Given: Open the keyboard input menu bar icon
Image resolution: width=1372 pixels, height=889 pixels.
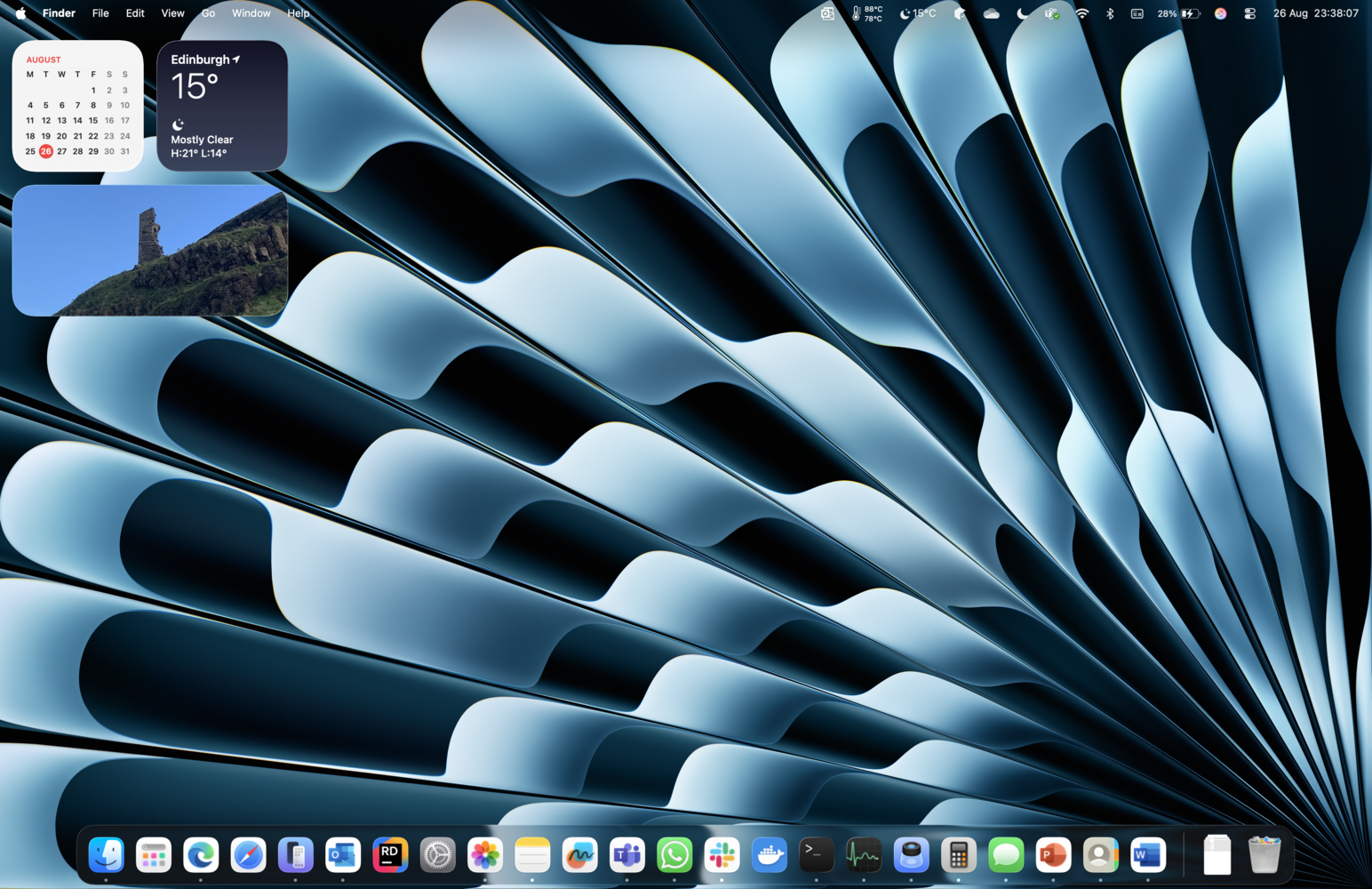Looking at the screenshot, I should point(1137,13).
